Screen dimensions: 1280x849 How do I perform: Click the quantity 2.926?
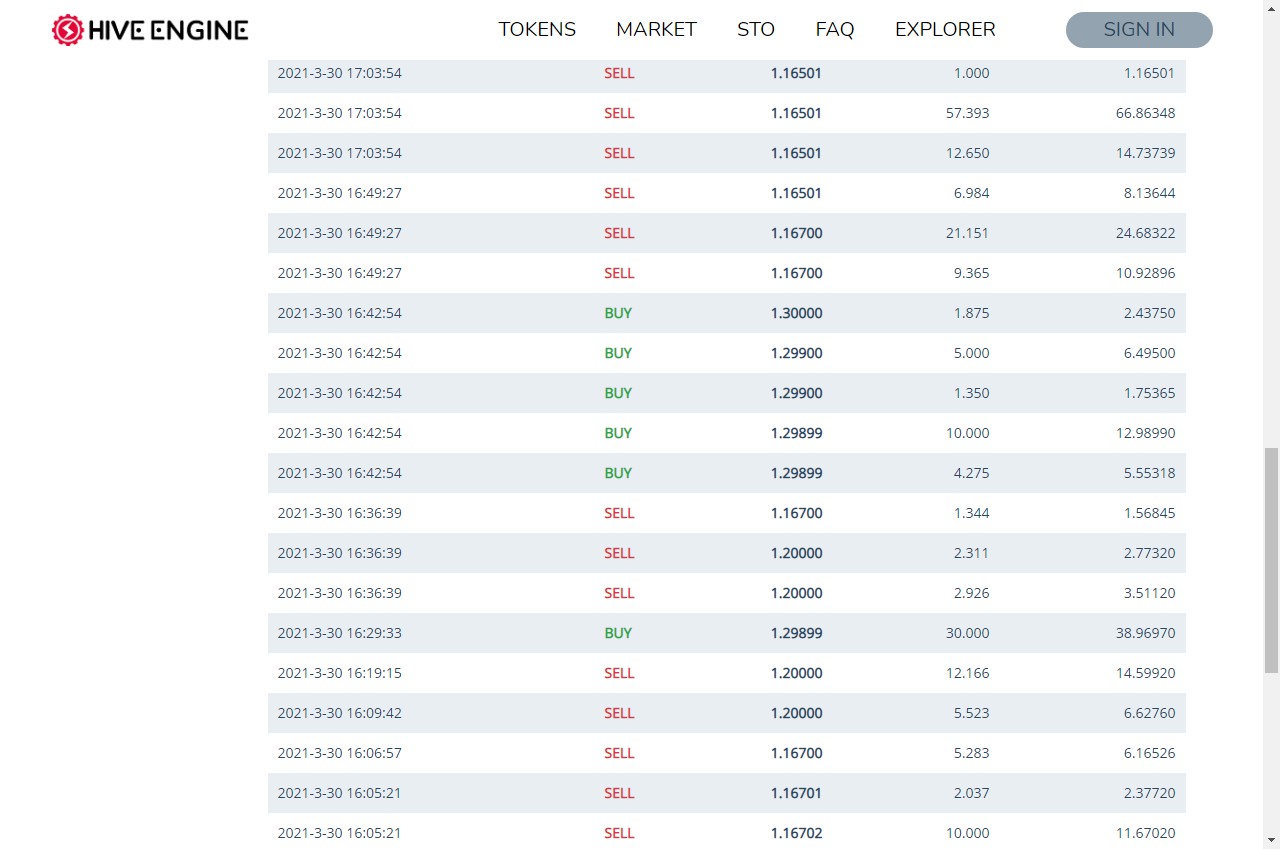[x=971, y=593]
